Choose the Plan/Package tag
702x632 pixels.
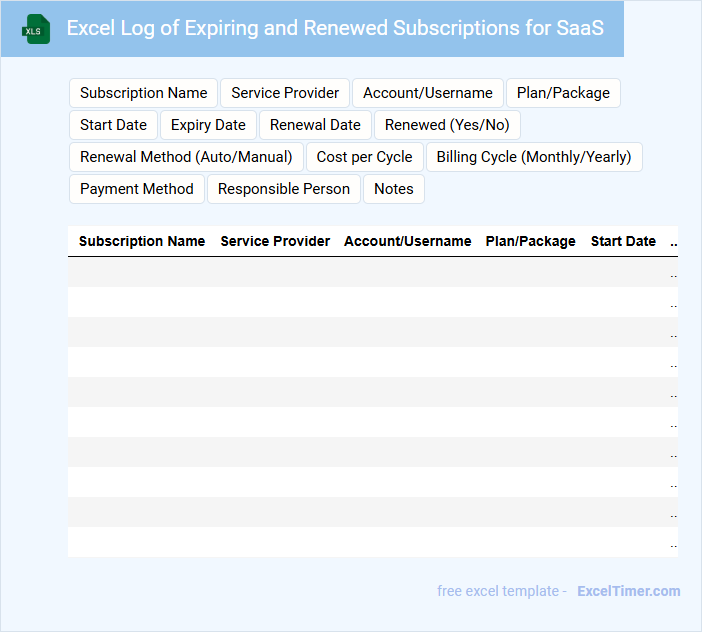pyautogui.click(x=563, y=93)
